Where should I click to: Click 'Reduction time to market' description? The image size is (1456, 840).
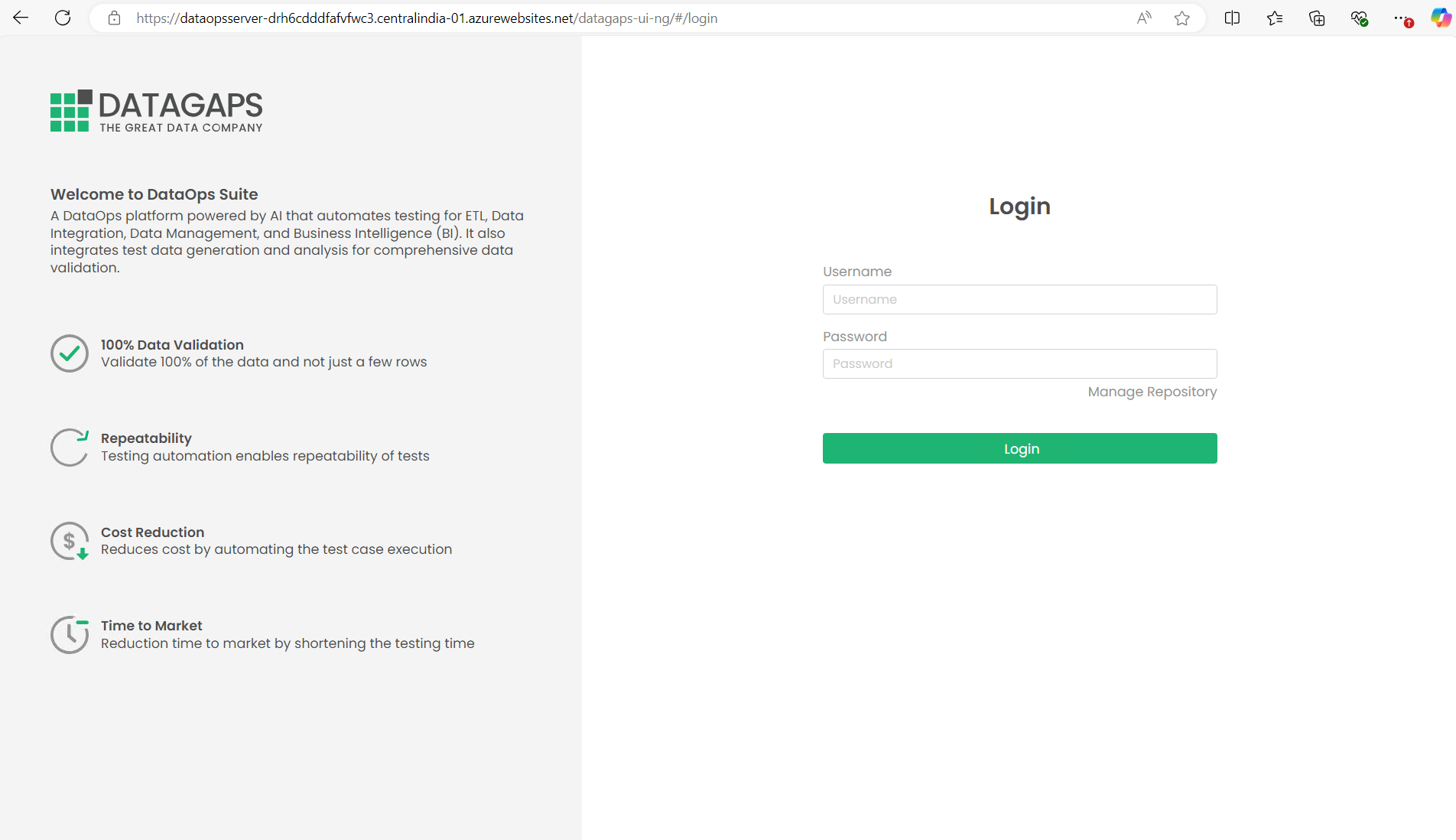[x=288, y=643]
